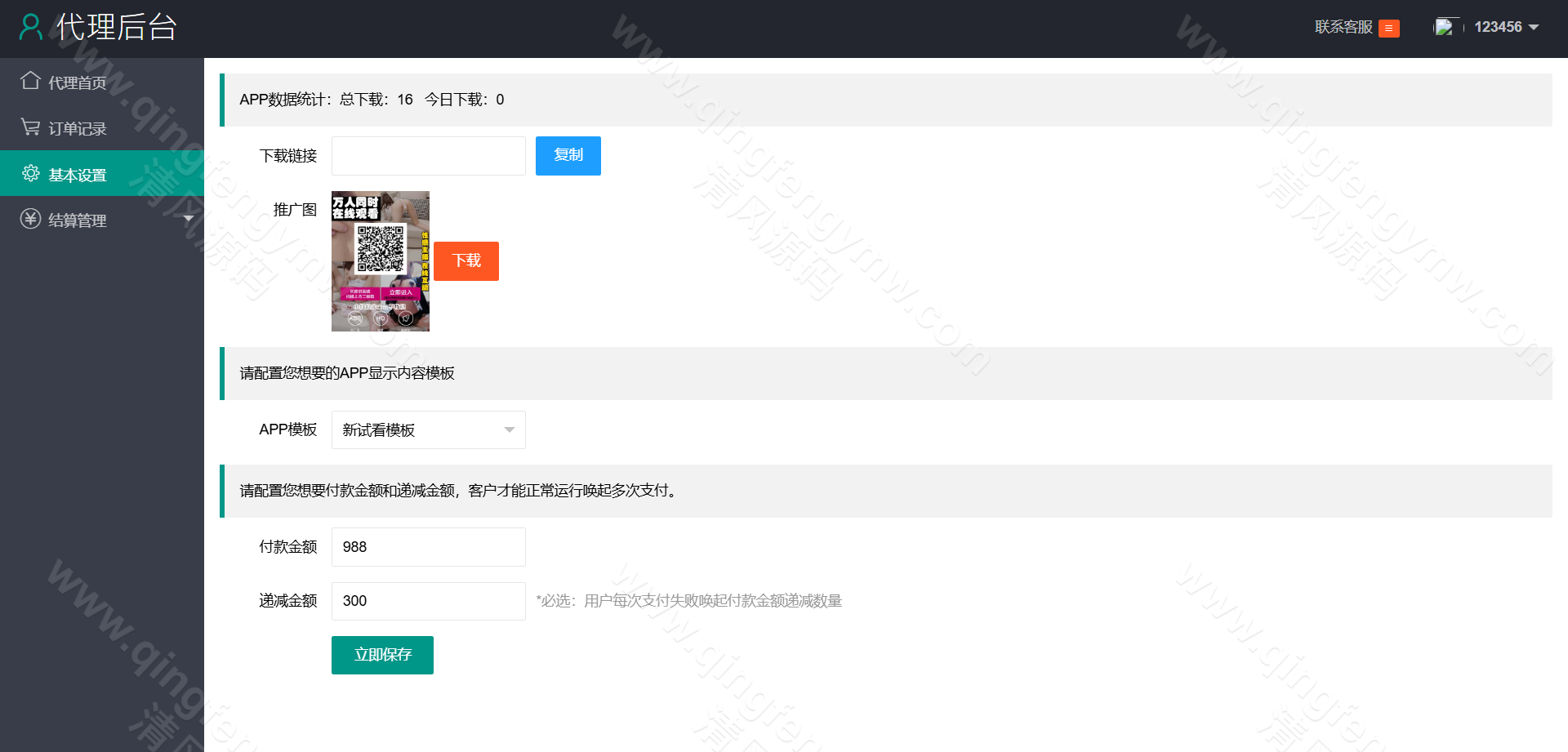Screen dimensions: 1568x752
Task: Click the empty 下载链接 input field
Action: point(428,155)
